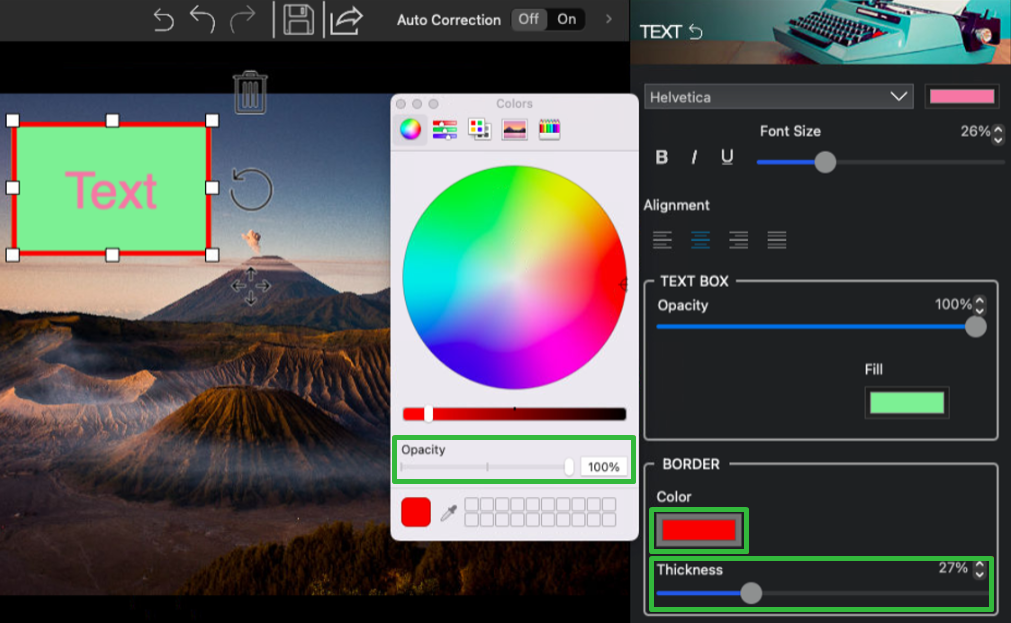Click the Text Box Opacity slider handle
Image resolution: width=1011 pixels, height=623 pixels.
click(976, 326)
